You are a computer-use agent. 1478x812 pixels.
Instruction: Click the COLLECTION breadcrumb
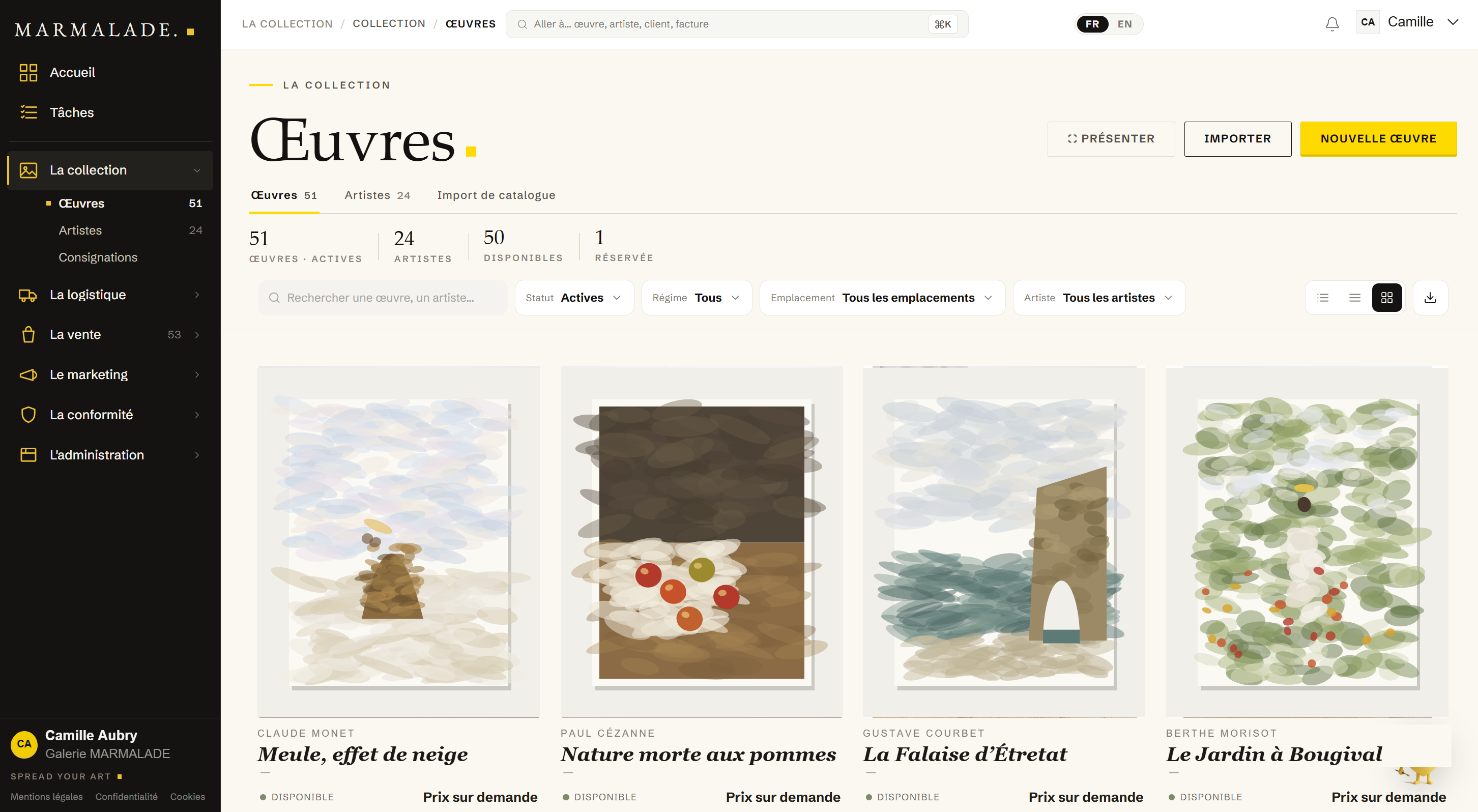pos(389,23)
